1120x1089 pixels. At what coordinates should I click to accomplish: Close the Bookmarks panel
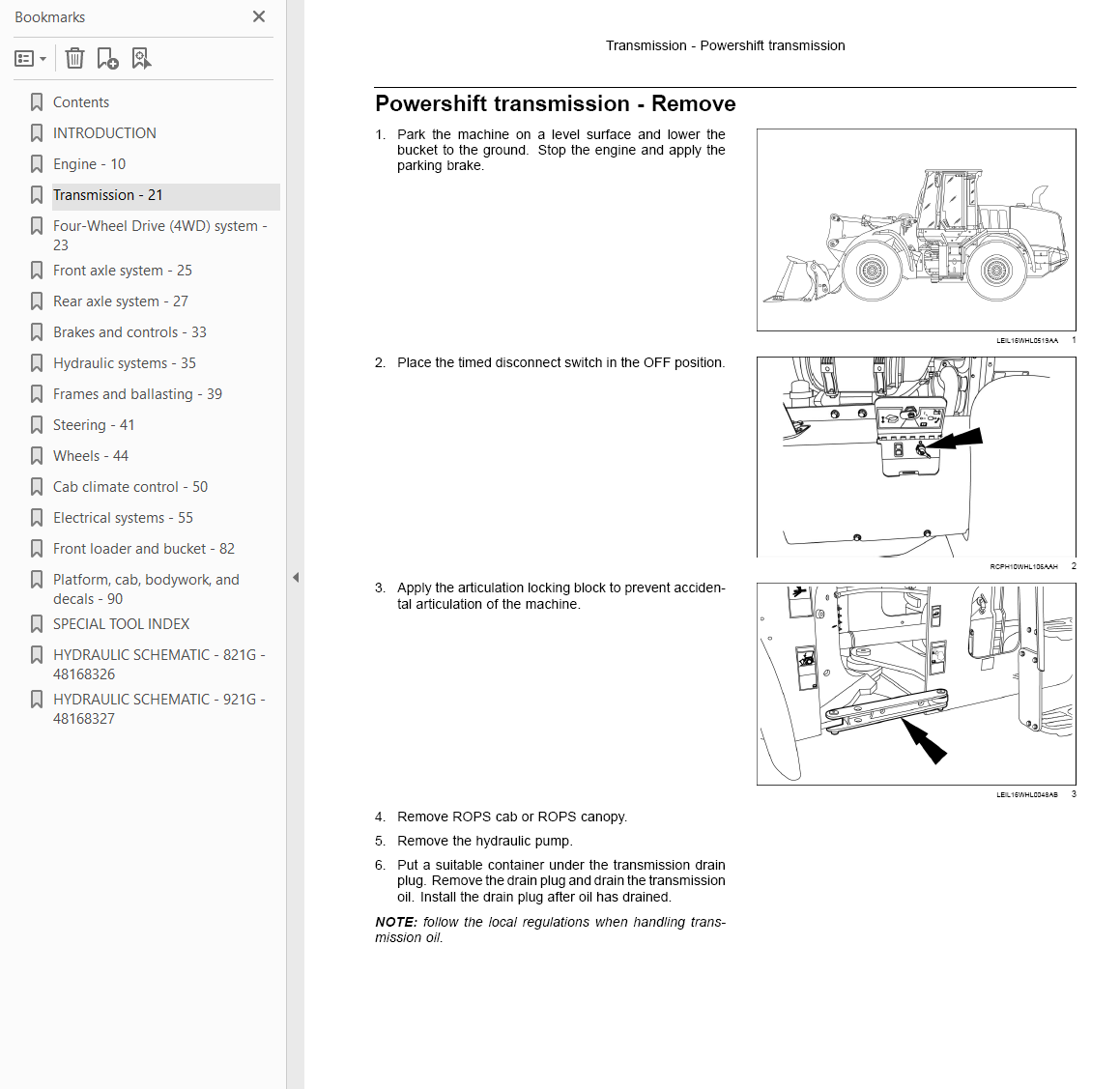(x=259, y=16)
